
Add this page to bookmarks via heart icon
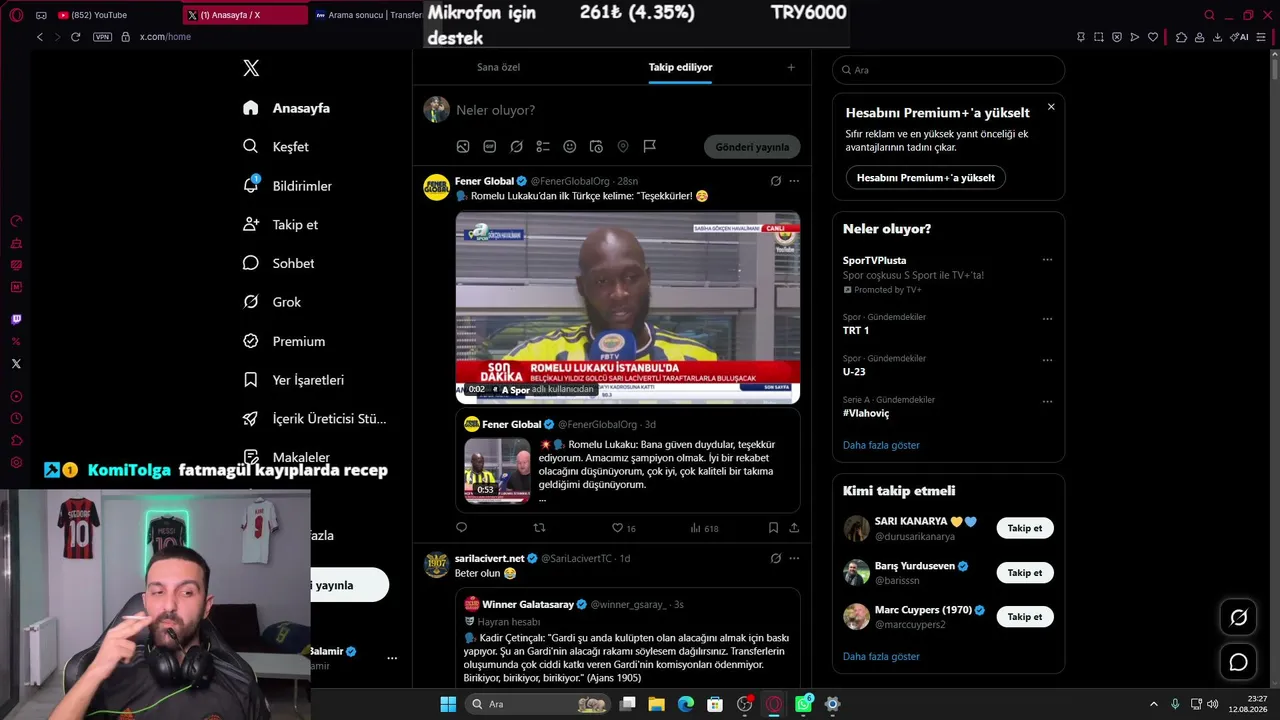click(x=1153, y=37)
